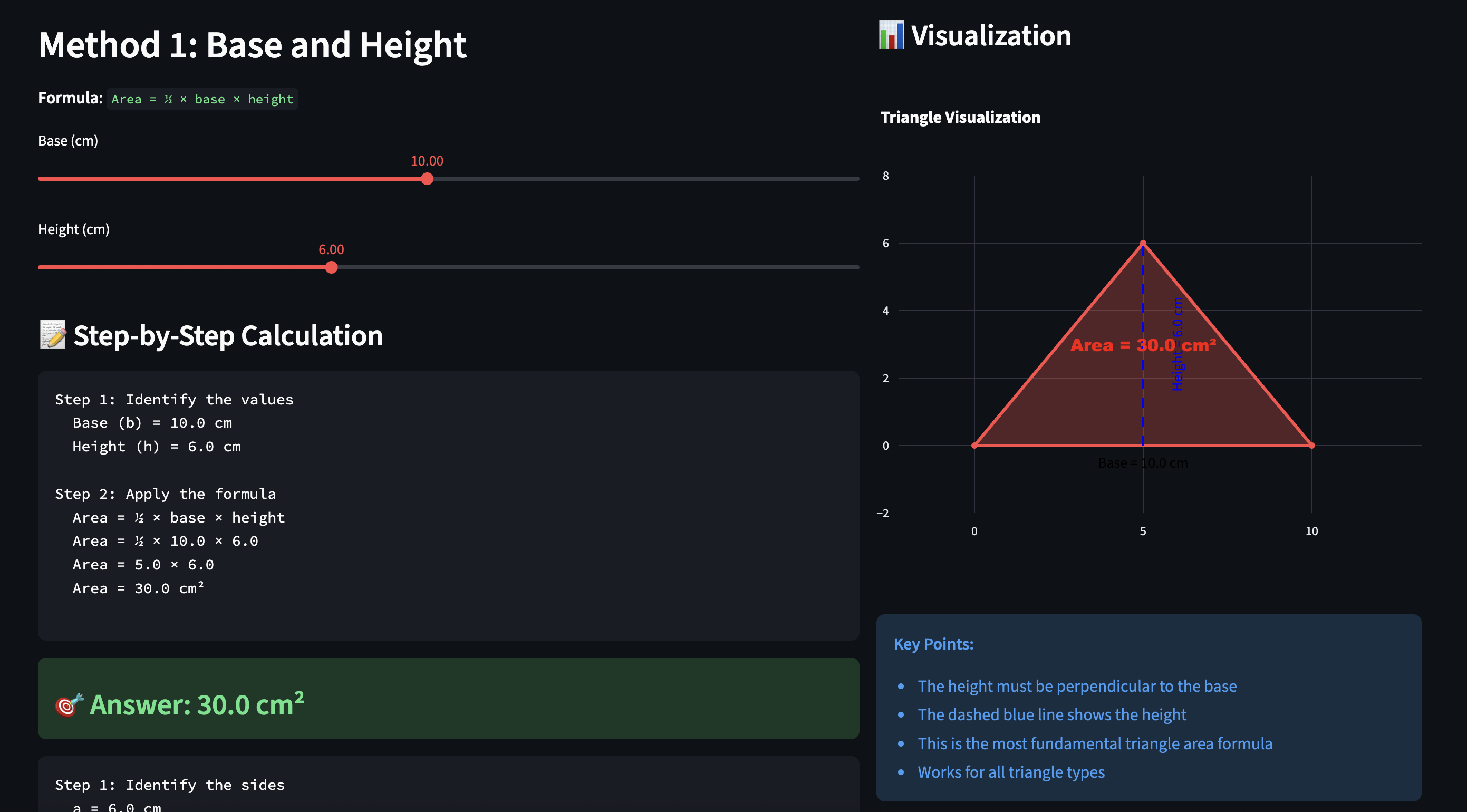Click the Answer: 30.0 cm² result box
The image size is (1467, 812).
click(x=448, y=699)
